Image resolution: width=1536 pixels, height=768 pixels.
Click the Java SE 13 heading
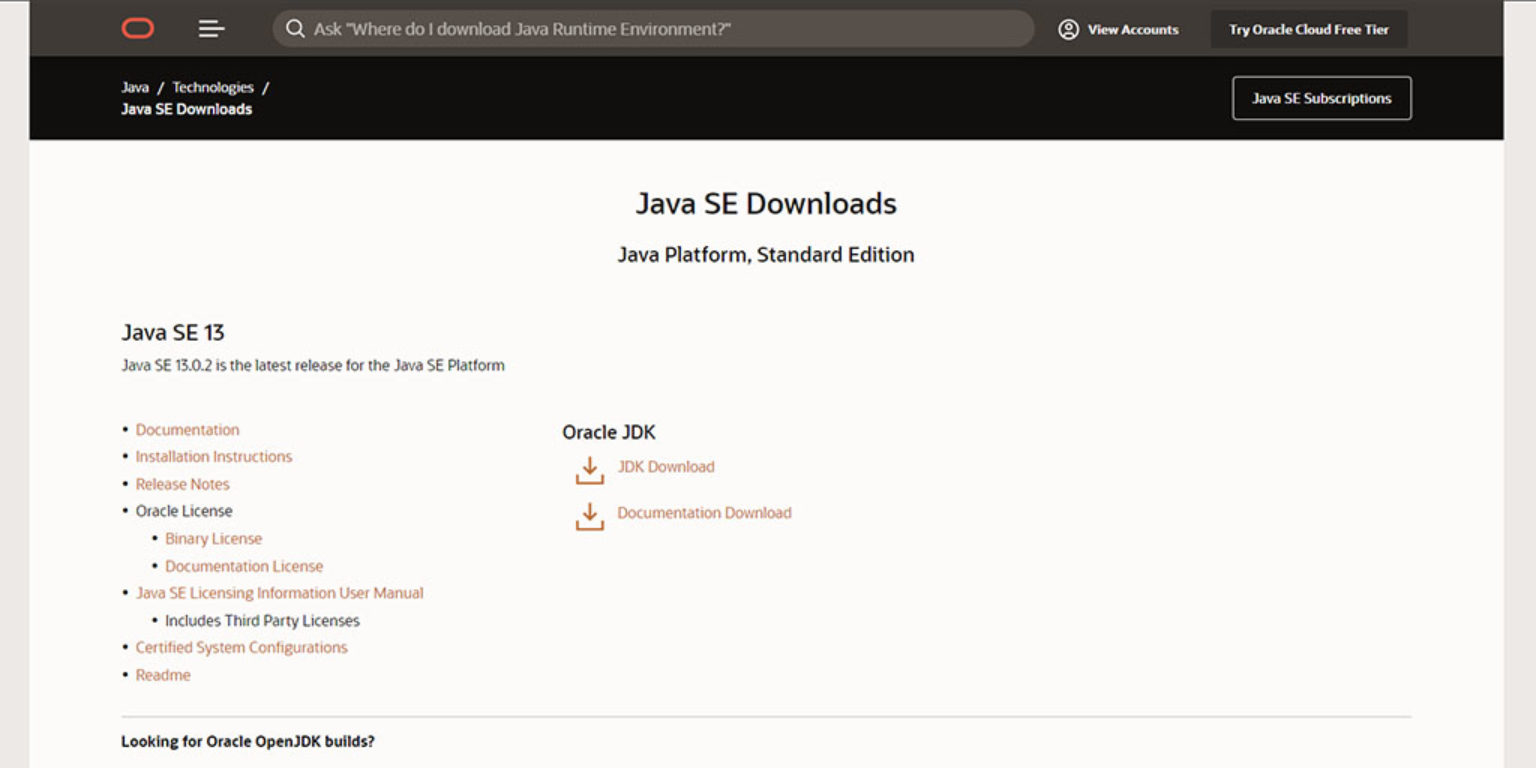click(173, 332)
